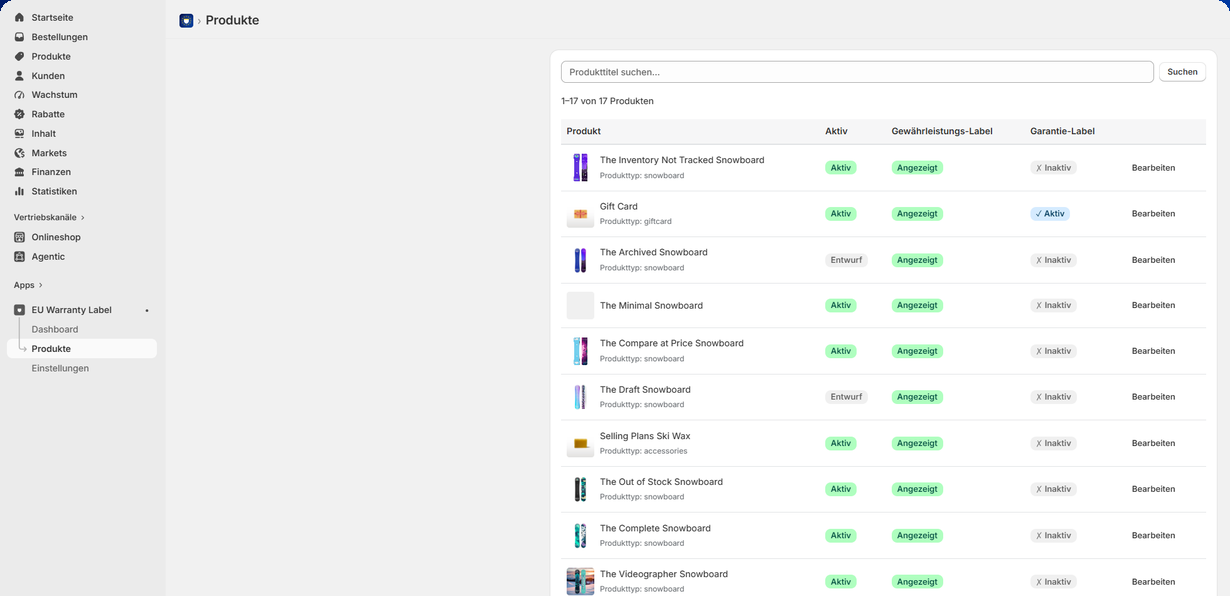Click the Rabatte discount icon

20,114
